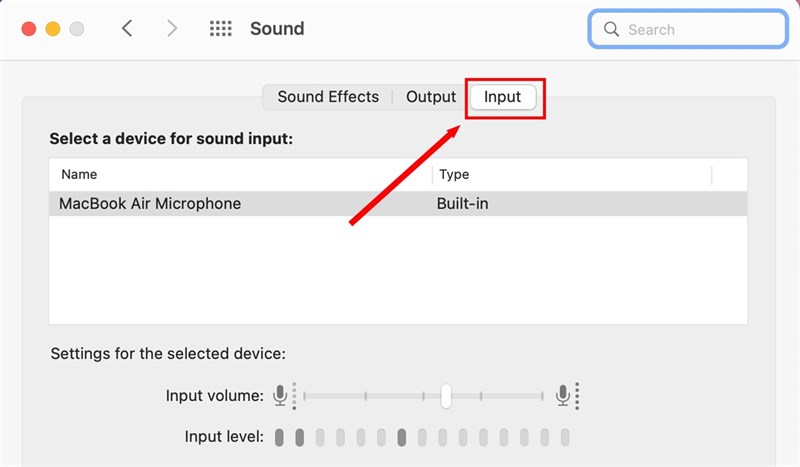Screen dimensions: 800x467
Task: Click the high-volume microphone icon
Action: 564,396
